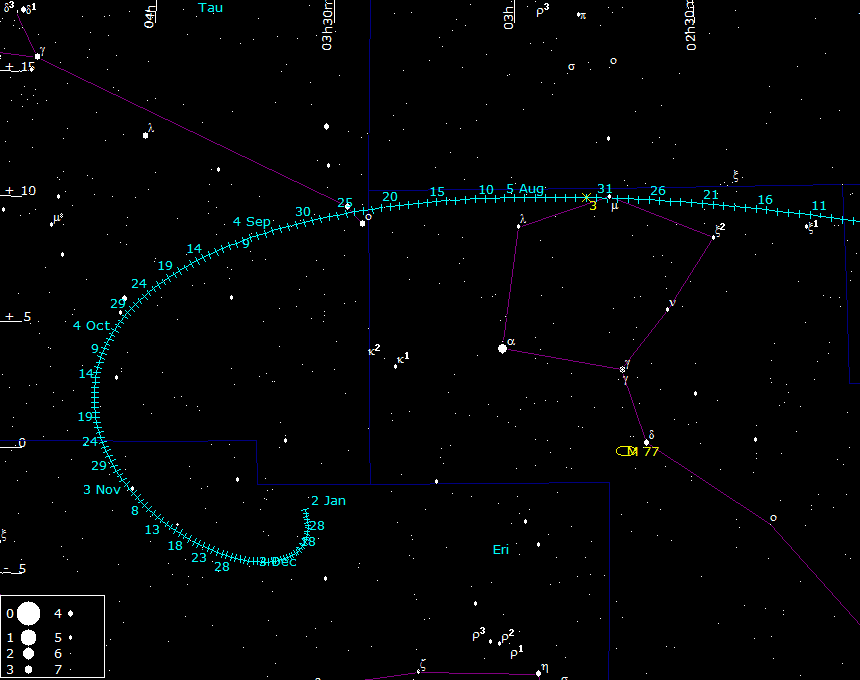Click the bright alpha Ceti star dot

click(502, 348)
